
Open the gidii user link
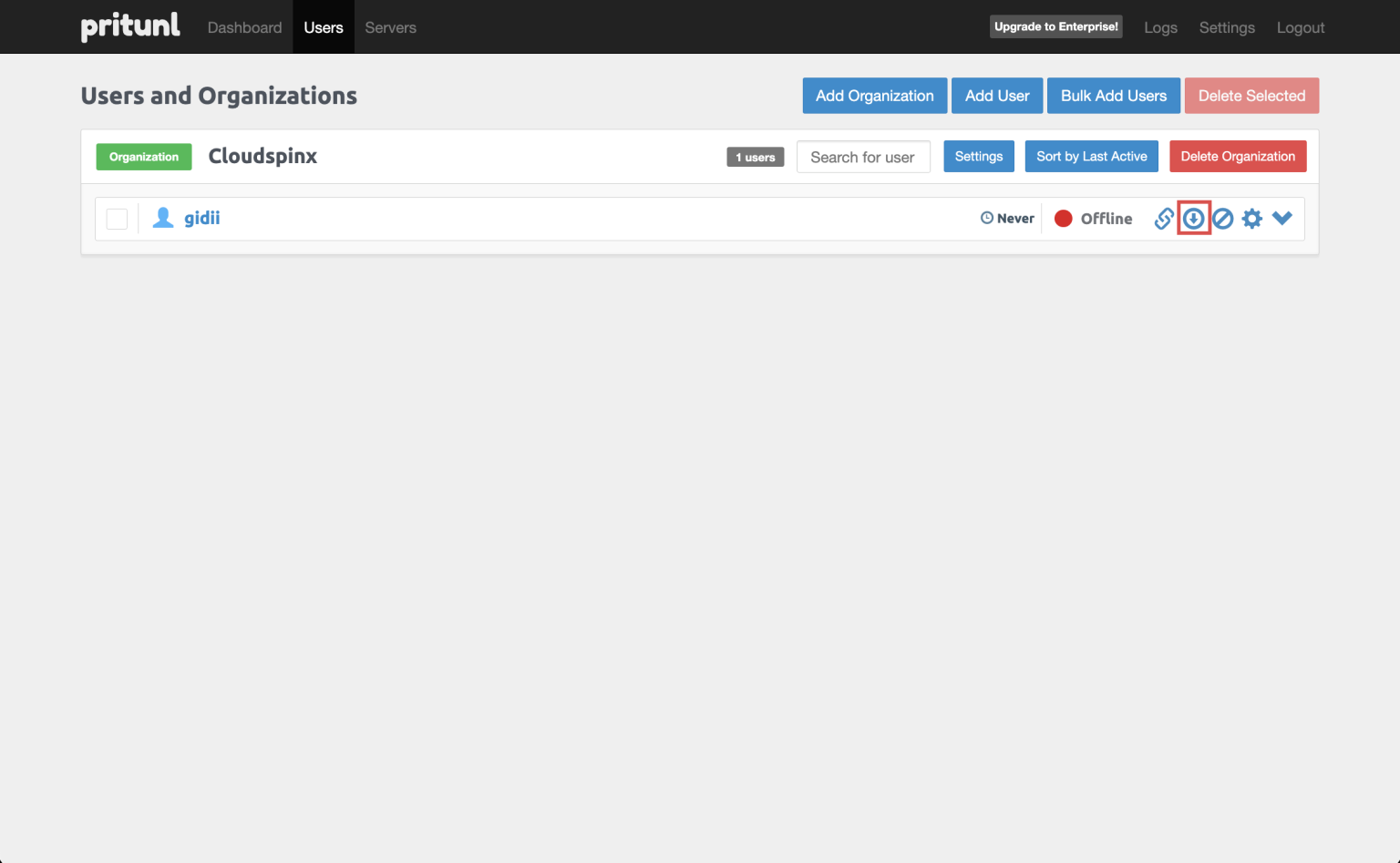pos(202,217)
